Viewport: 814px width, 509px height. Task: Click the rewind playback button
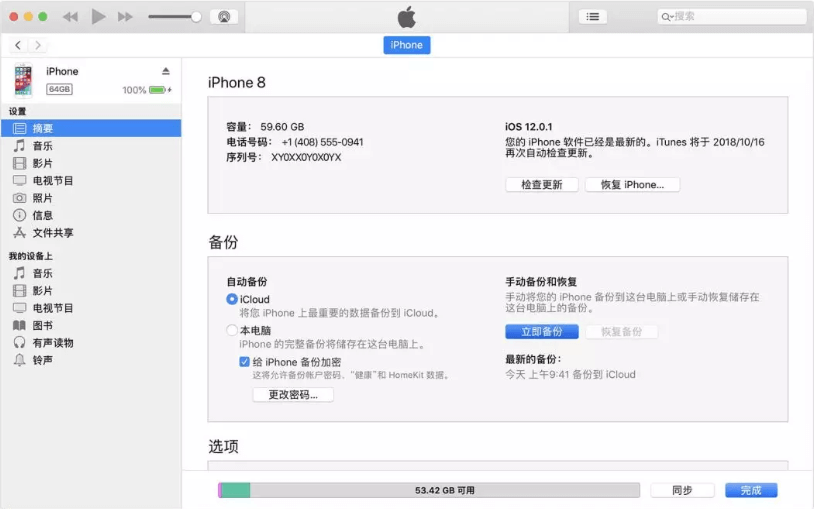[70, 17]
